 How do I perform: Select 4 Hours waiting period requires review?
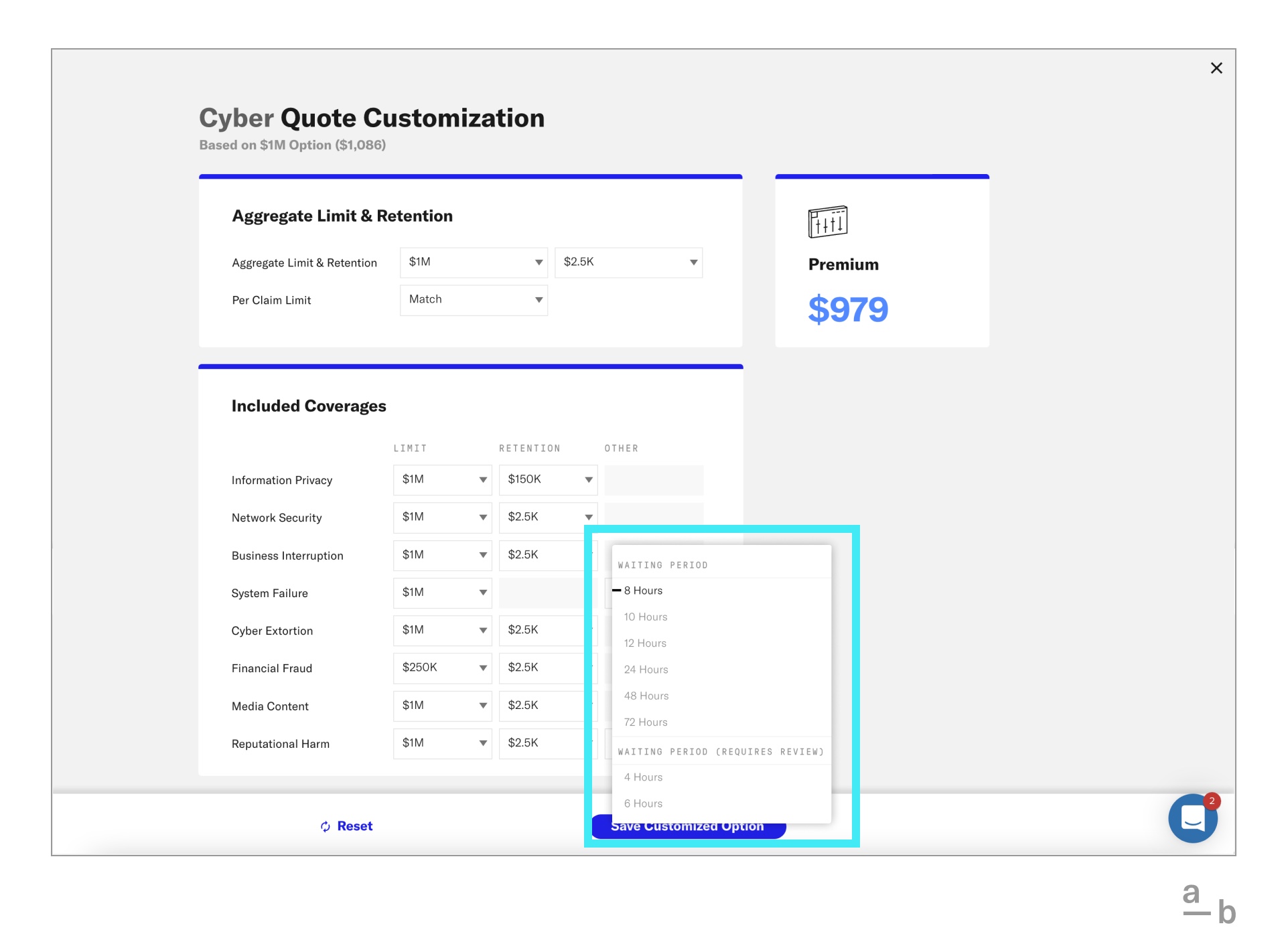coord(644,777)
